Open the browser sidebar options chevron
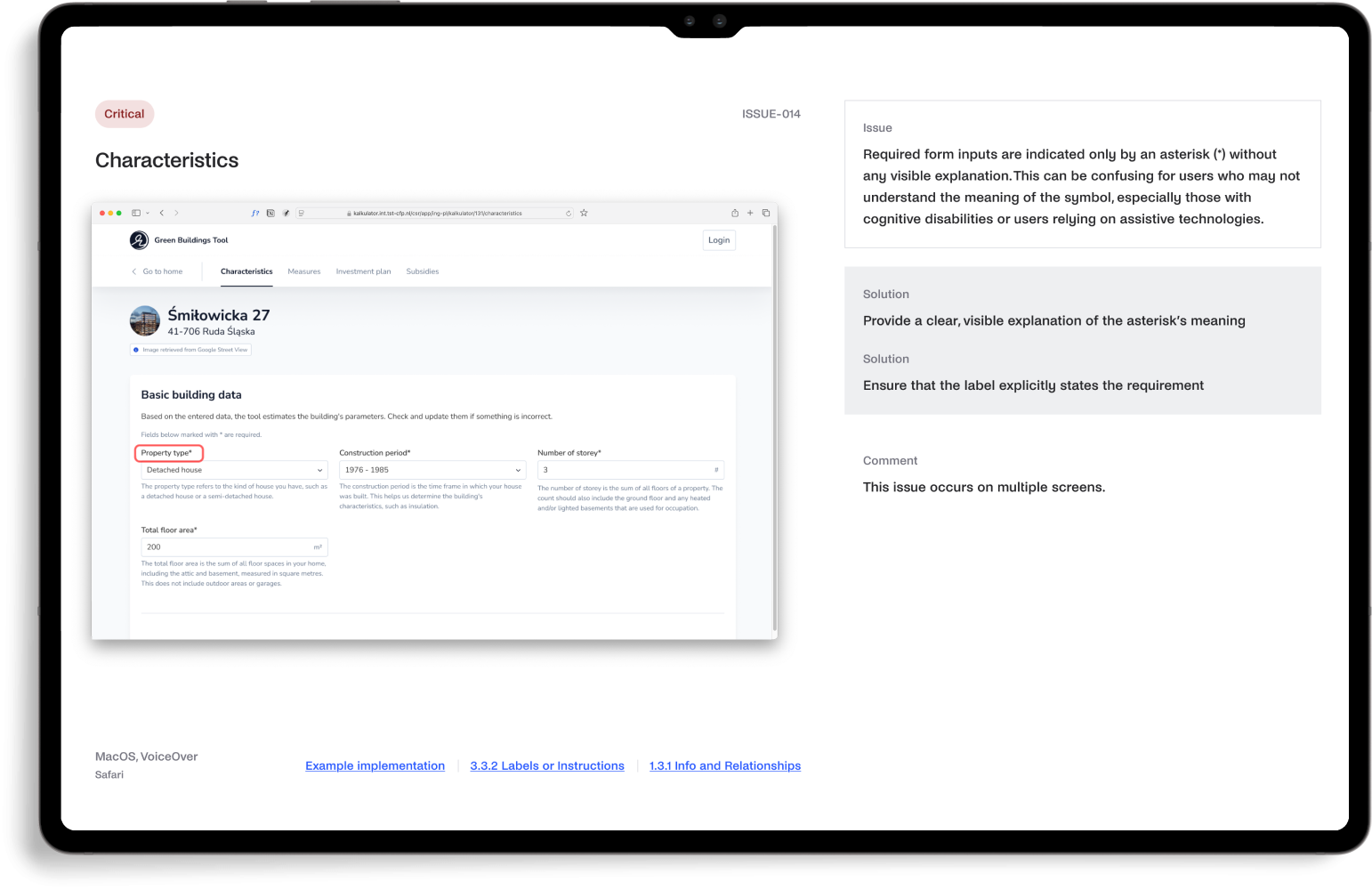 point(148,213)
